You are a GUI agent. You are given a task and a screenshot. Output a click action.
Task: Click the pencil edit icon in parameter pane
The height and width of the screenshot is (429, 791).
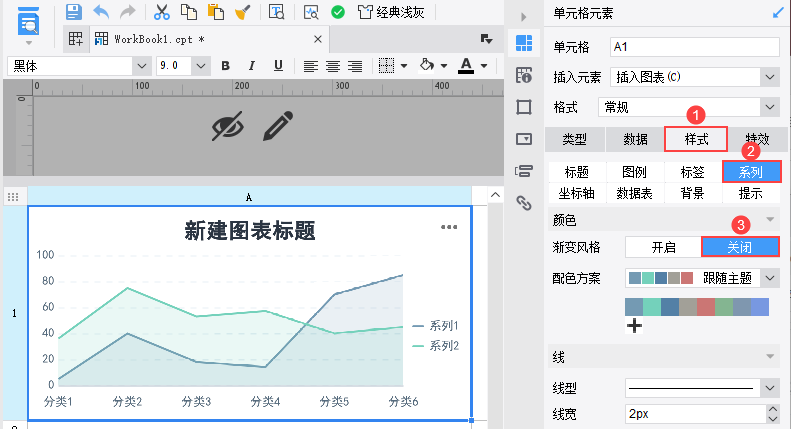[278, 126]
